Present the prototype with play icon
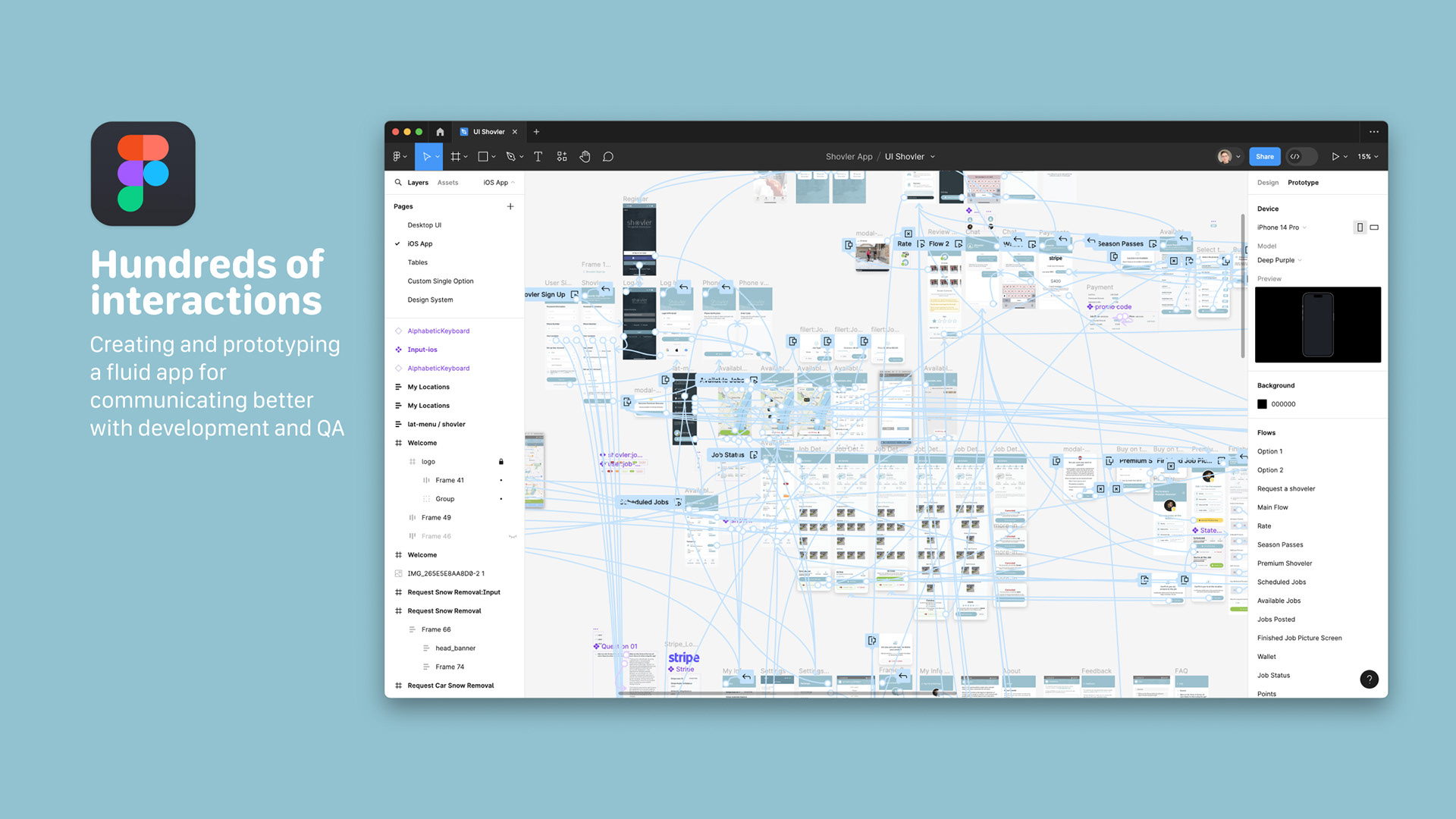This screenshot has width=1456, height=819. pyautogui.click(x=1335, y=157)
